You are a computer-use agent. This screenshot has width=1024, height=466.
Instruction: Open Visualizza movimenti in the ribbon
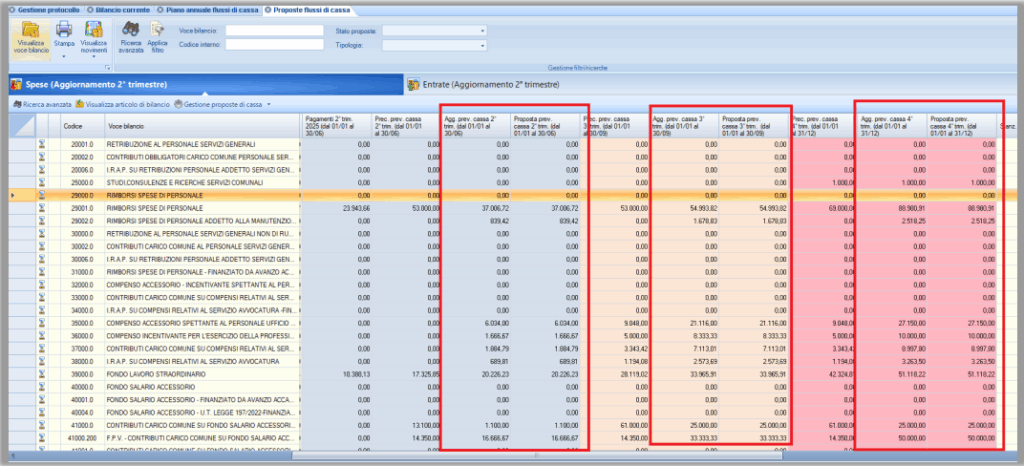click(94, 31)
